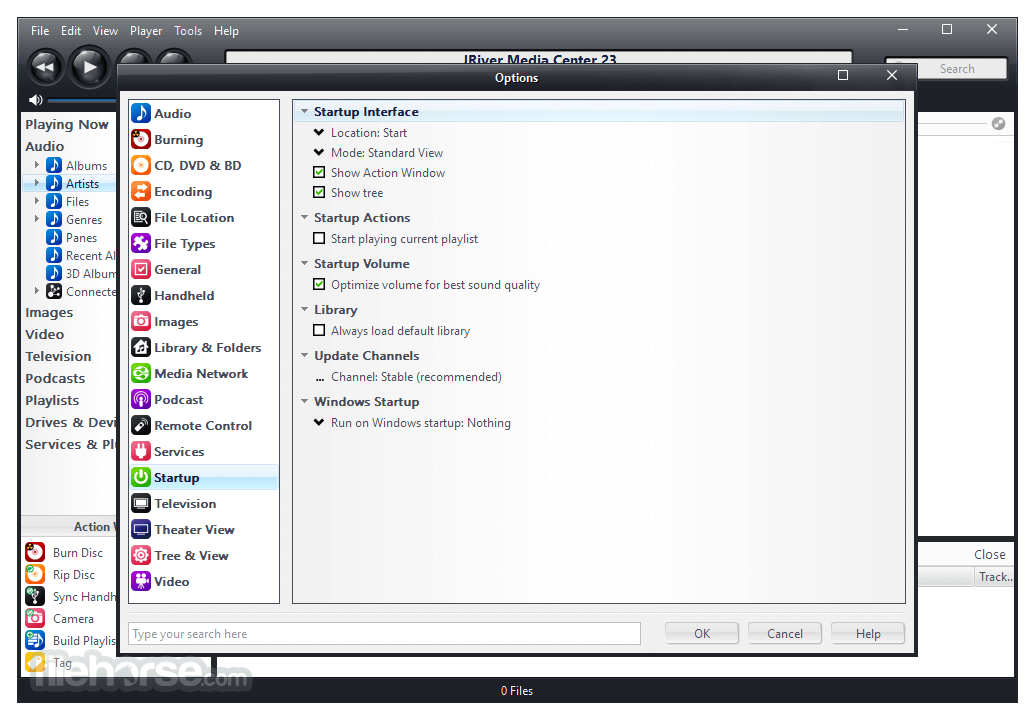Collapse the Startup Volume section
The width and height of the screenshot is (1036, 722).
(x=305, y=263)
